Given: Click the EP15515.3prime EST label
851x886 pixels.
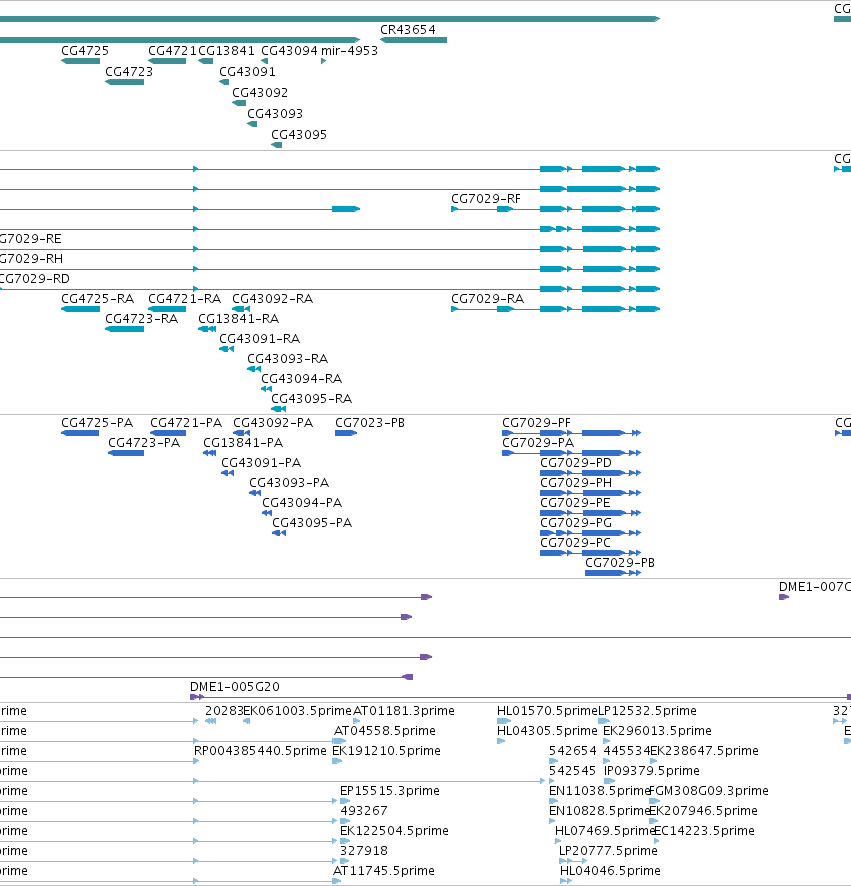Looking at the screenshot, I should (x=390, y=791).
